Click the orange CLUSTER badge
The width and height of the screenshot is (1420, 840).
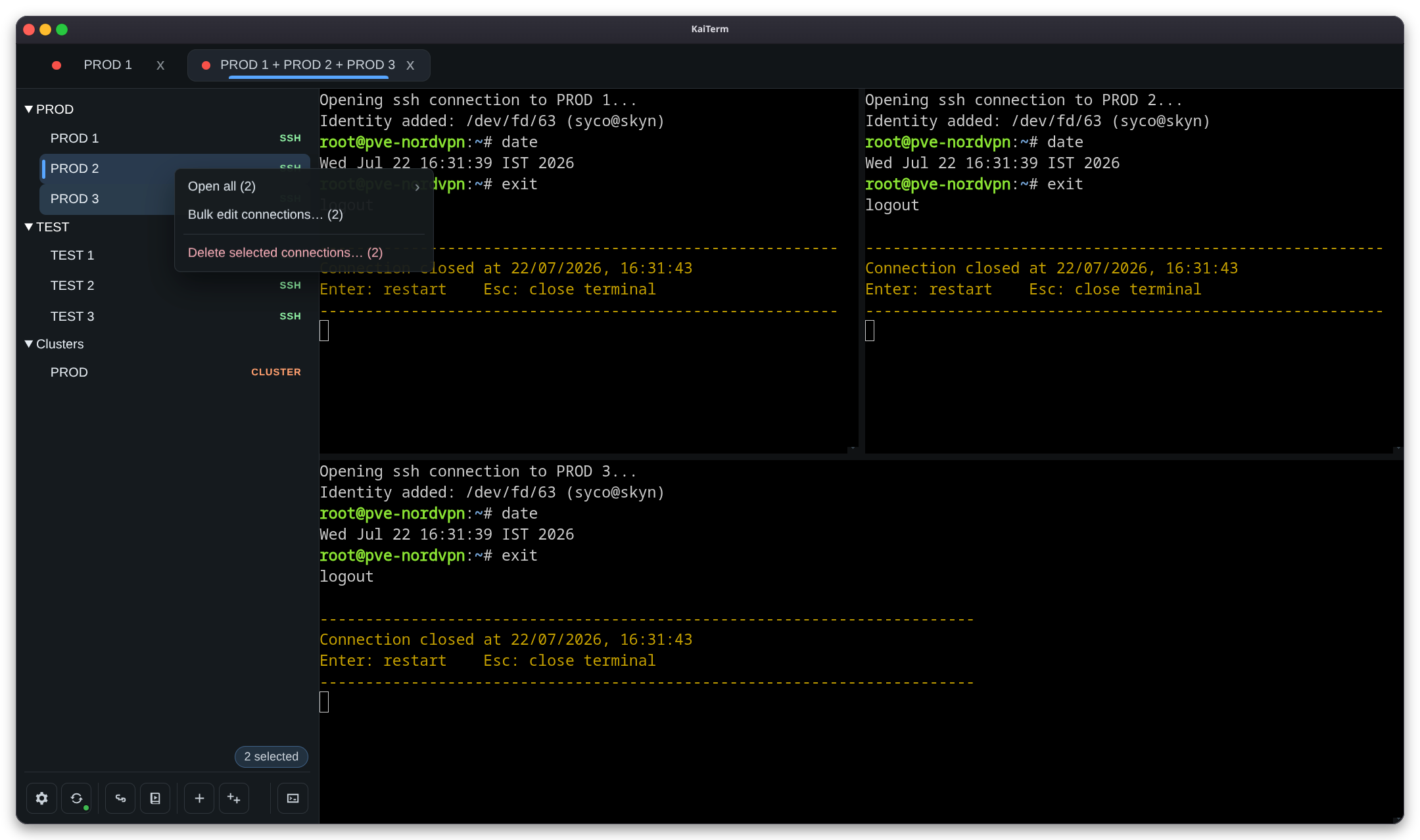click(276, 372)
